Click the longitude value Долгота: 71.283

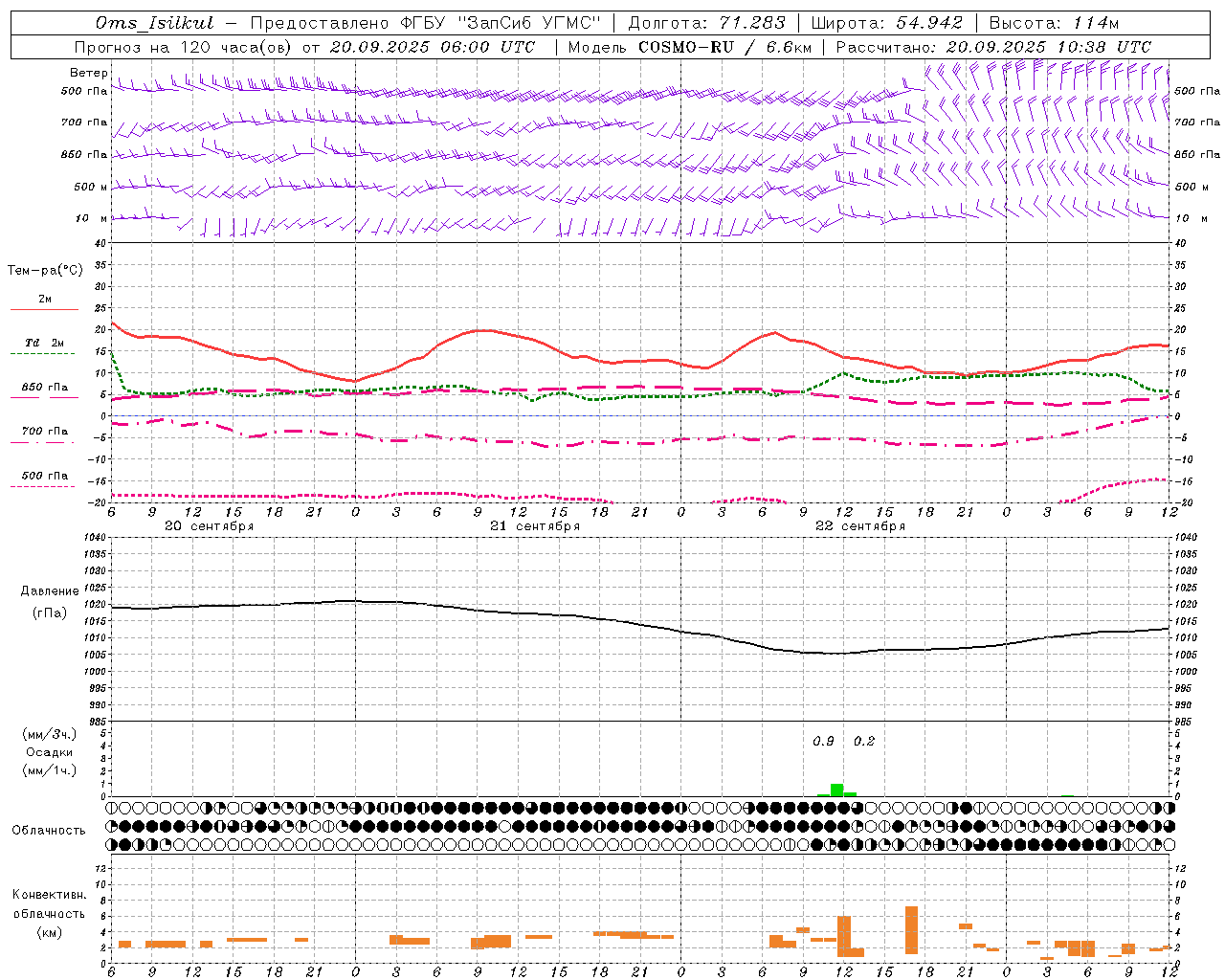point(706,23)
